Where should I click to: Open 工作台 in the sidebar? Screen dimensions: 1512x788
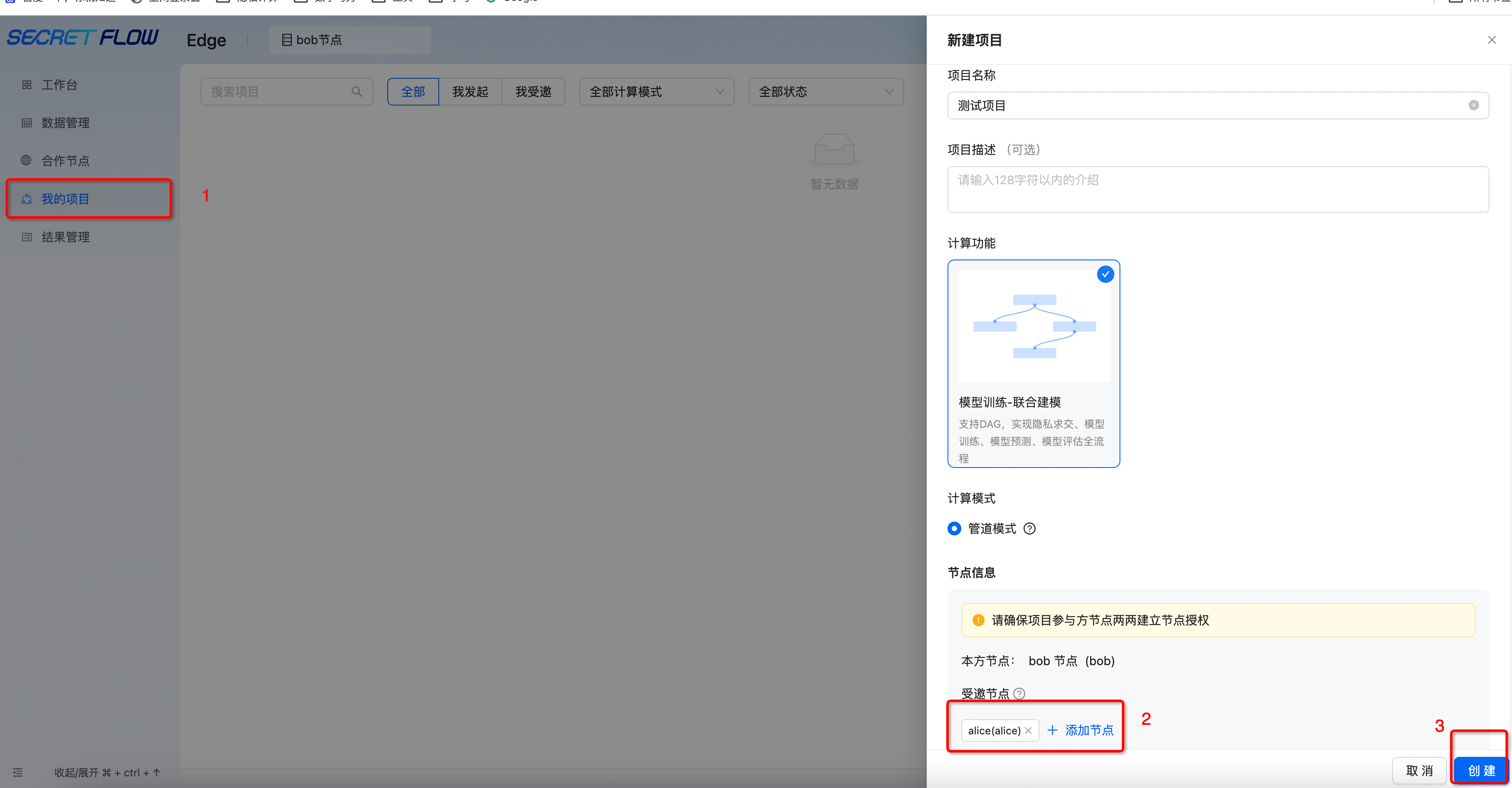[59, 85]
